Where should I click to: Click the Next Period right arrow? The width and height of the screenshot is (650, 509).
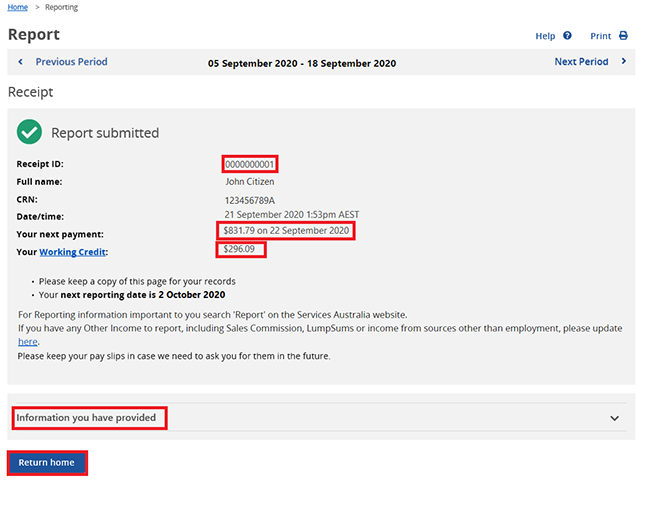[624, 62]
